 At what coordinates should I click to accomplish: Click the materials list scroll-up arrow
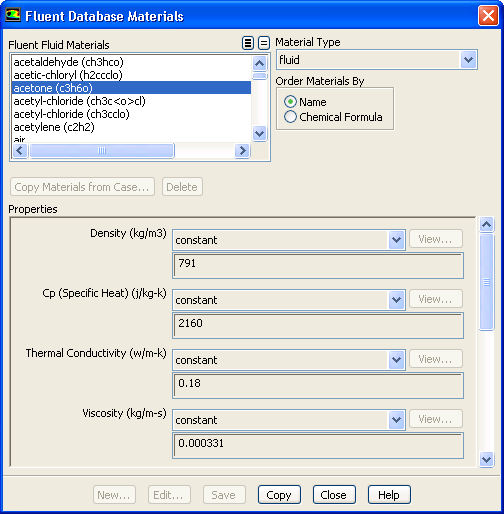pos(259,63)
